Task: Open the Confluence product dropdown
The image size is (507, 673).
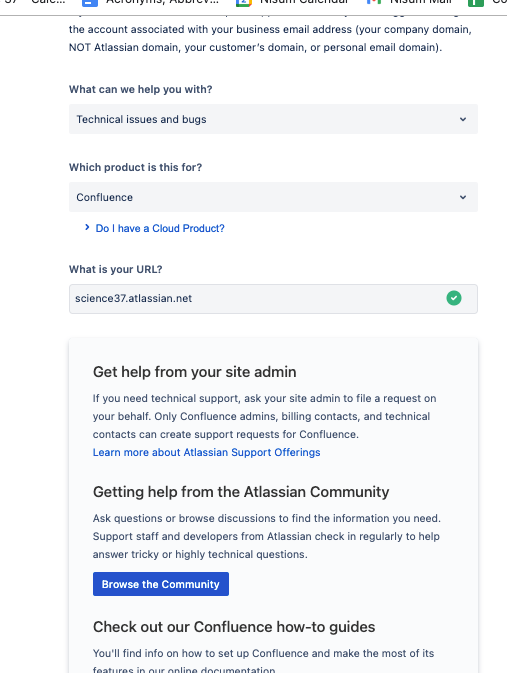Action: [x=273, y=197]
